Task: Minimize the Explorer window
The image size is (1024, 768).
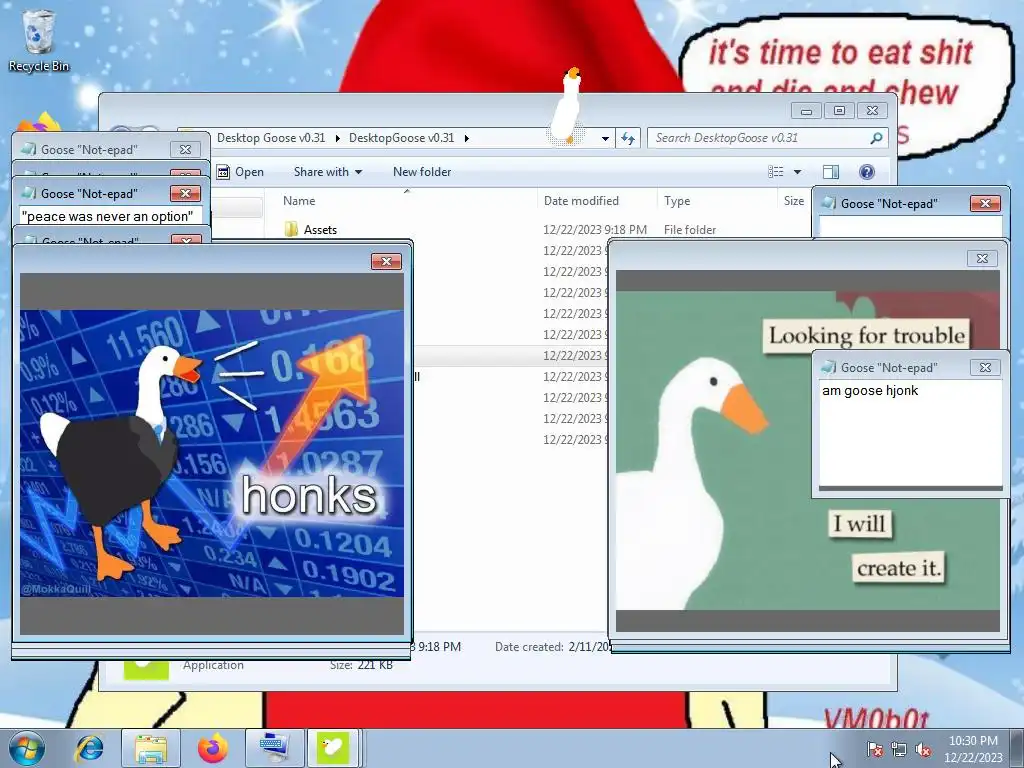Action: point(807,110)
